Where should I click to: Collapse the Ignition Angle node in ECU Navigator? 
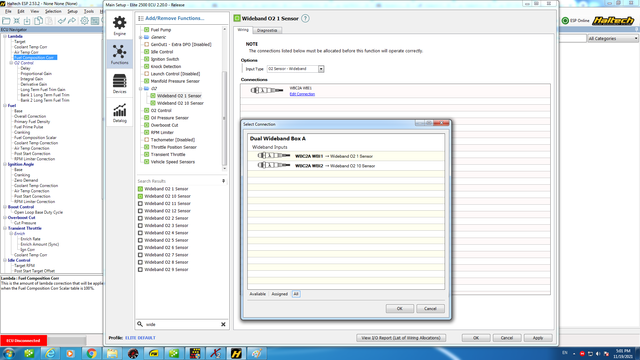coord(5,164)
